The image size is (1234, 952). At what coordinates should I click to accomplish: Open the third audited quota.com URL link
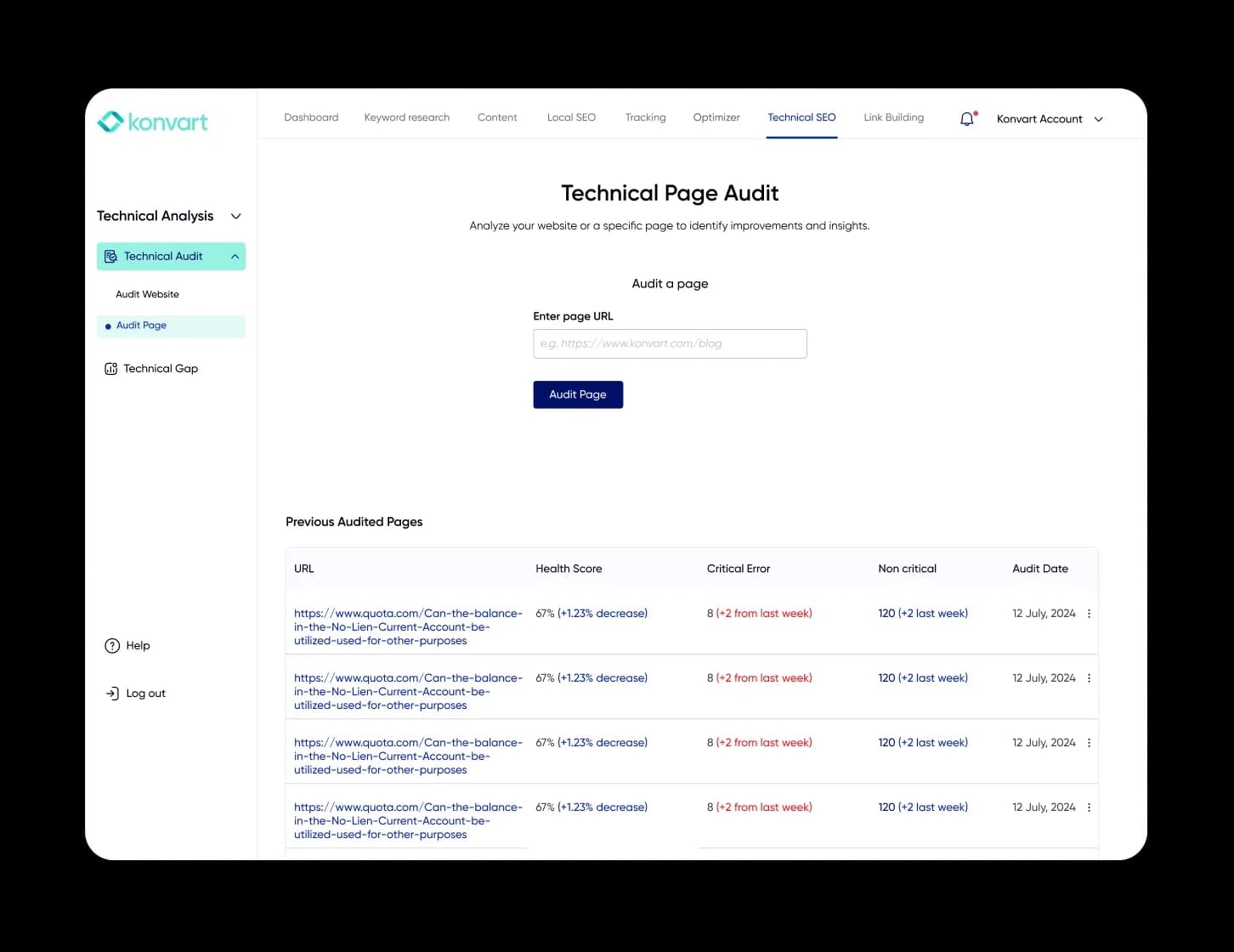pyautogui.click(x=408, y=756)
